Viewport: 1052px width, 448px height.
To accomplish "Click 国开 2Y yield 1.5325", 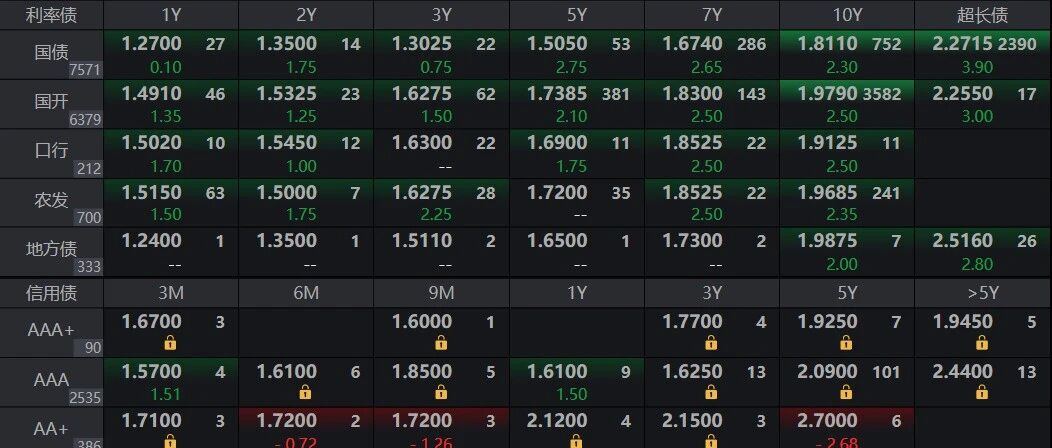I will tap(287, 93).
